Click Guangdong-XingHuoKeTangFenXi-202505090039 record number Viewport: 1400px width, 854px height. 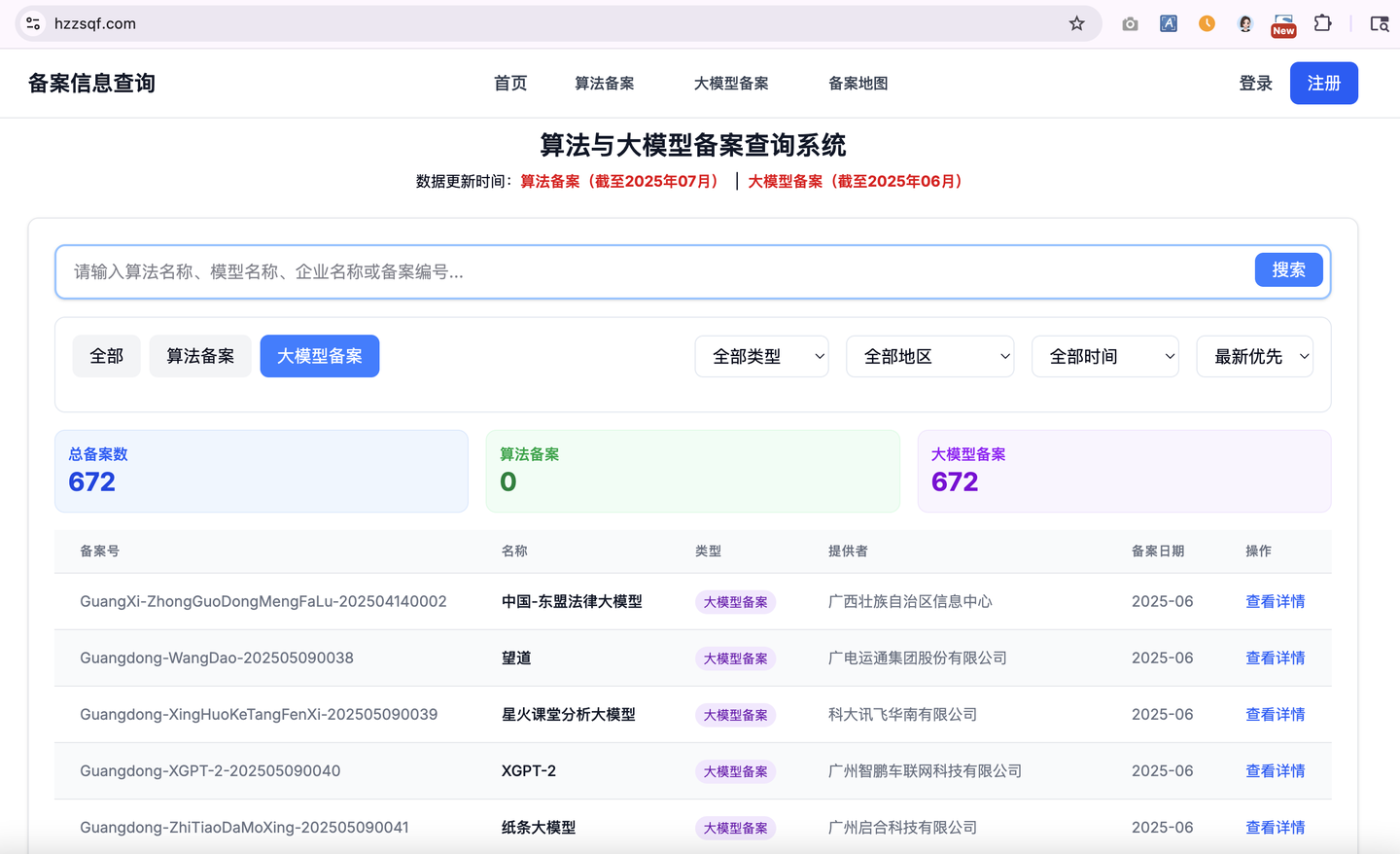pos(259,714)
